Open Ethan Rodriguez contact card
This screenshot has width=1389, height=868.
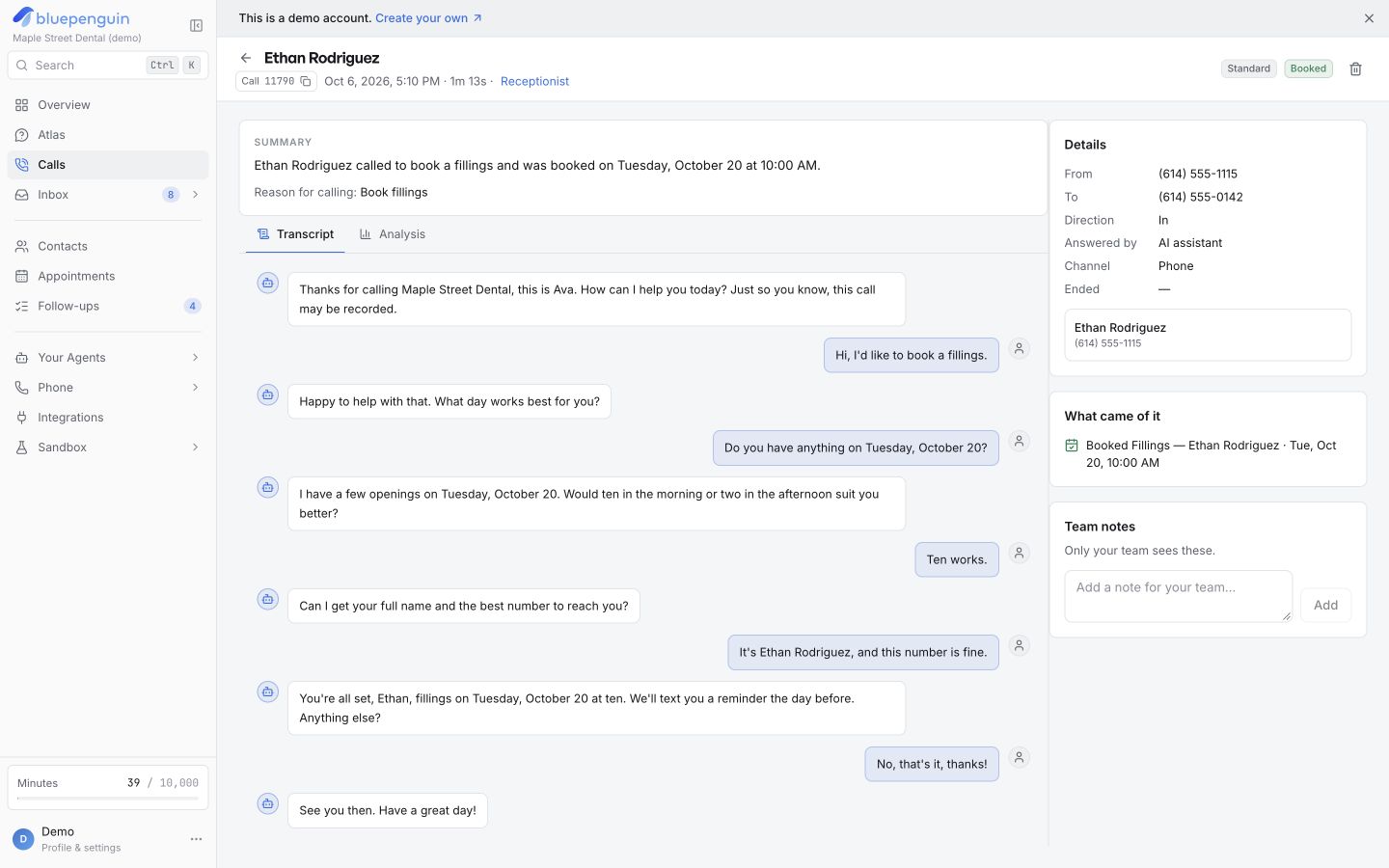1208,335
